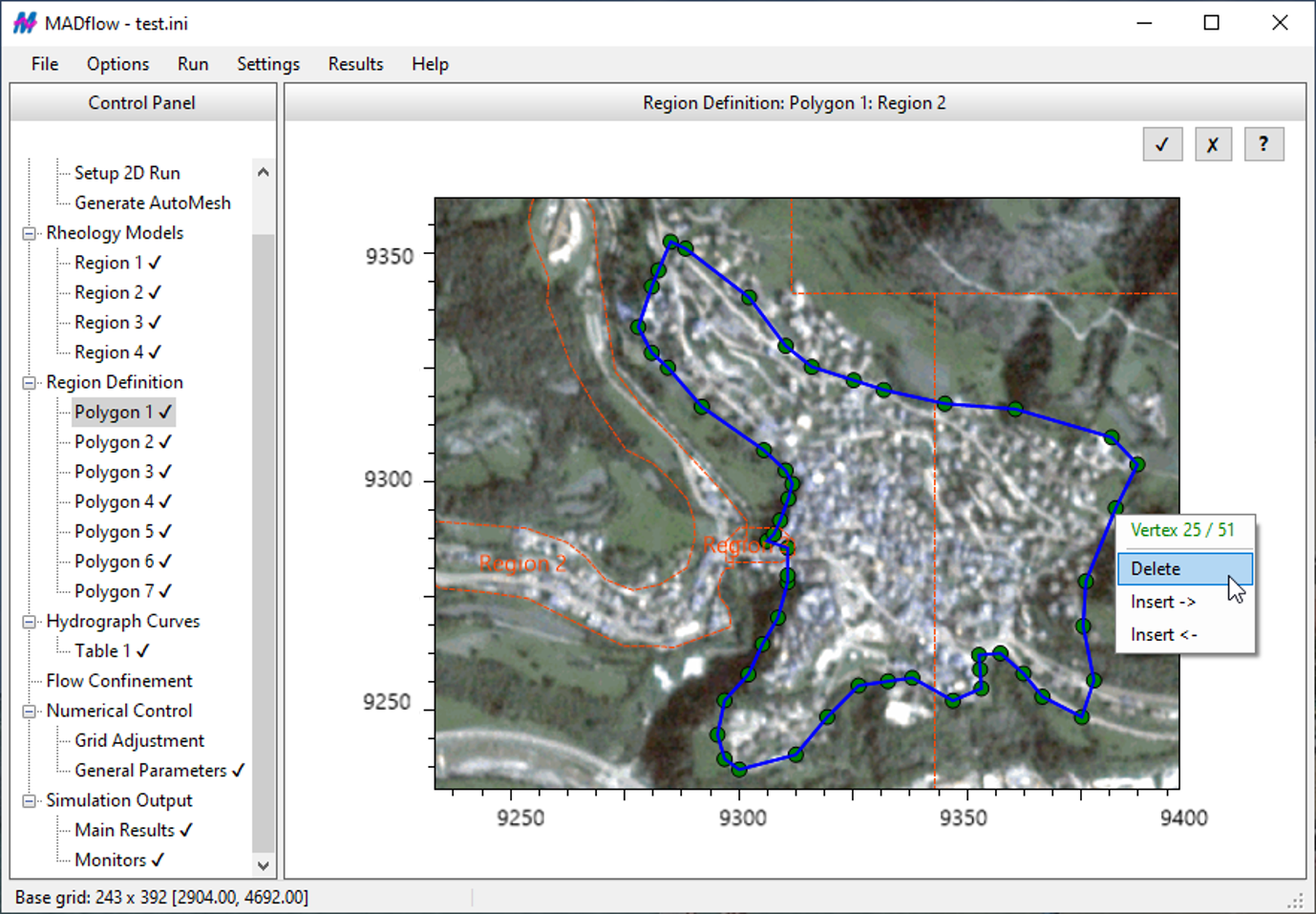Open help with the question mark button

[x=1263, y=144]
